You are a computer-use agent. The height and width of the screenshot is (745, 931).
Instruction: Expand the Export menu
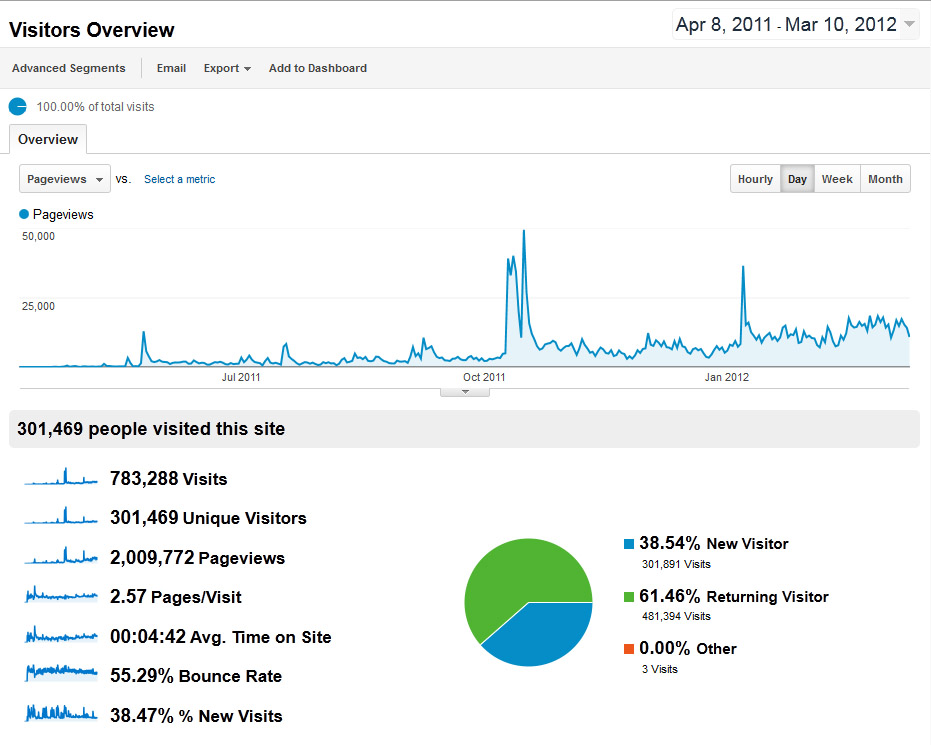pyautogui.click(x=227, y=68)
